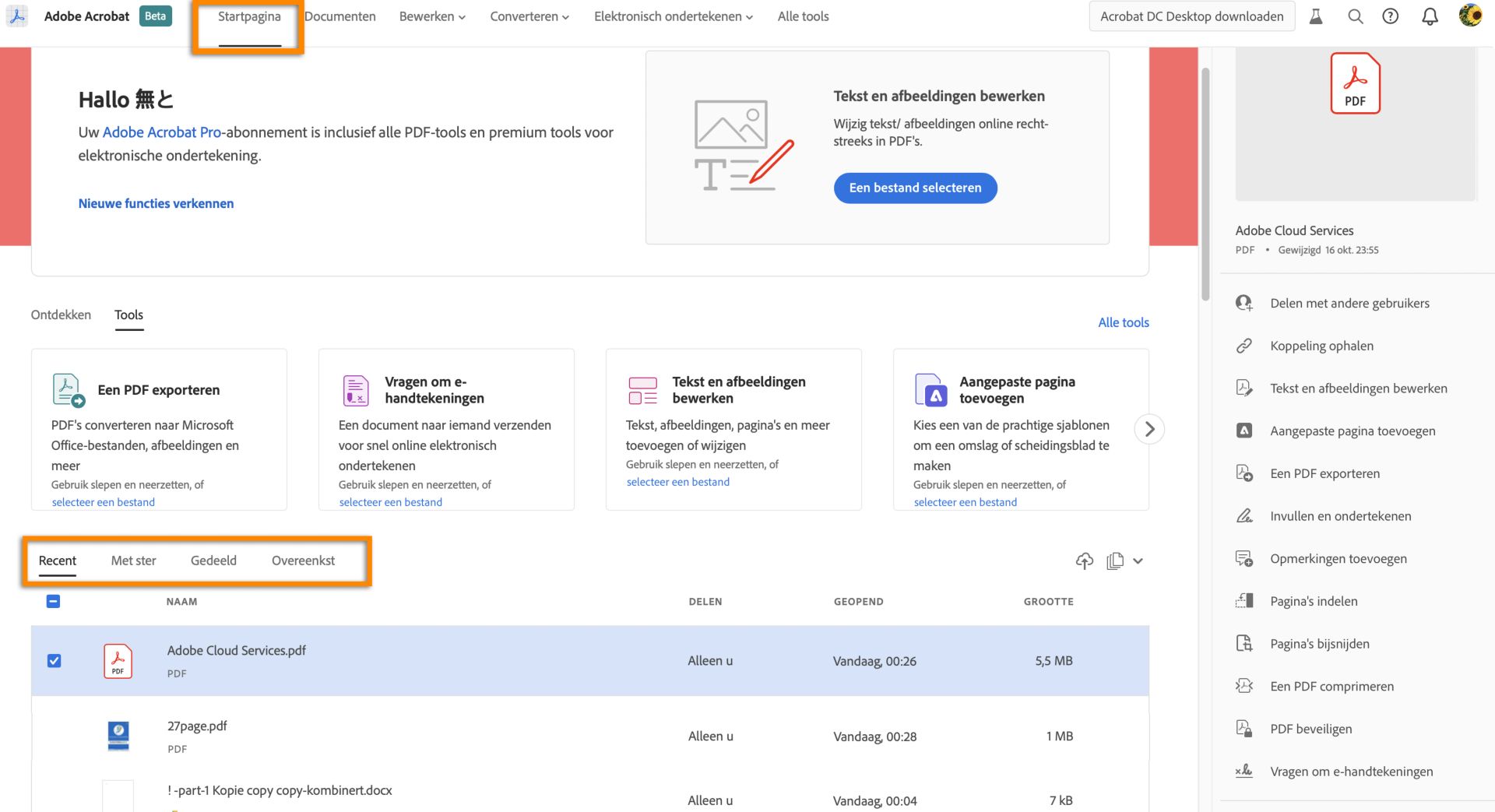Screen dimensions: 1495x812
Task: Click the copy files icon above the file list
Action: click(1115, 561)
